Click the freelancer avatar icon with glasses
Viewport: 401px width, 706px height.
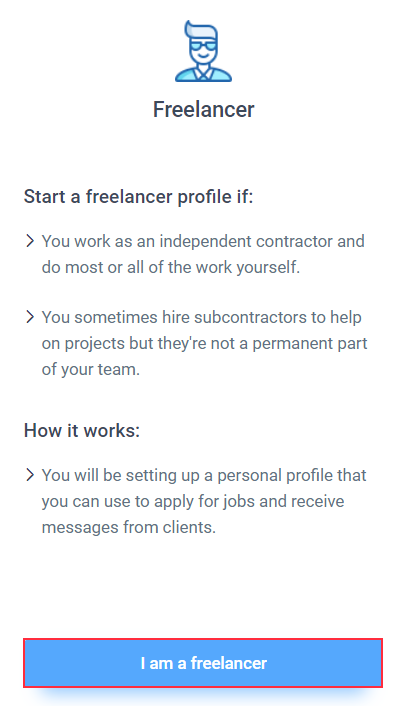203,51
